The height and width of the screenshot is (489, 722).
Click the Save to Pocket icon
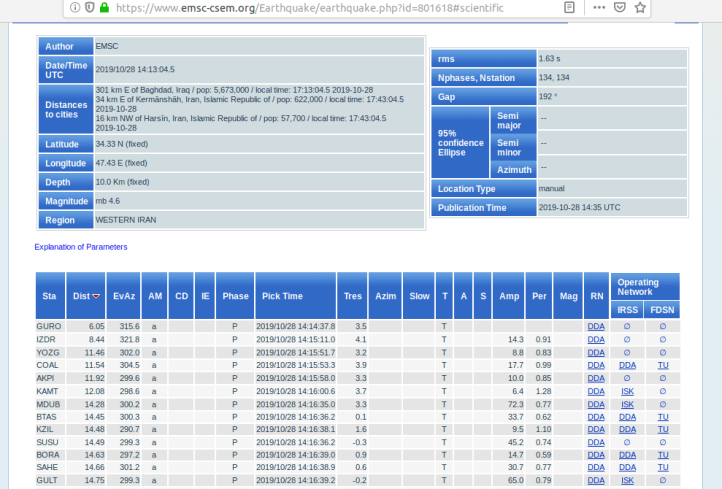[x=620, y=8]
